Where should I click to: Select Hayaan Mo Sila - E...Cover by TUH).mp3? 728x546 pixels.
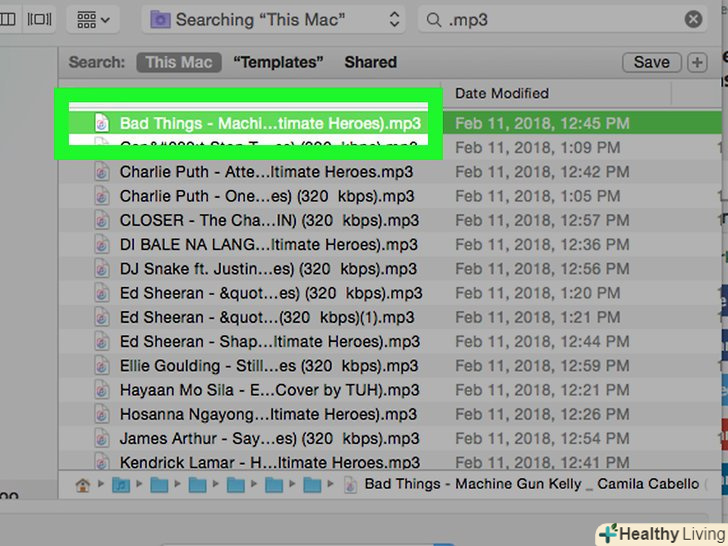coord(269,390)
